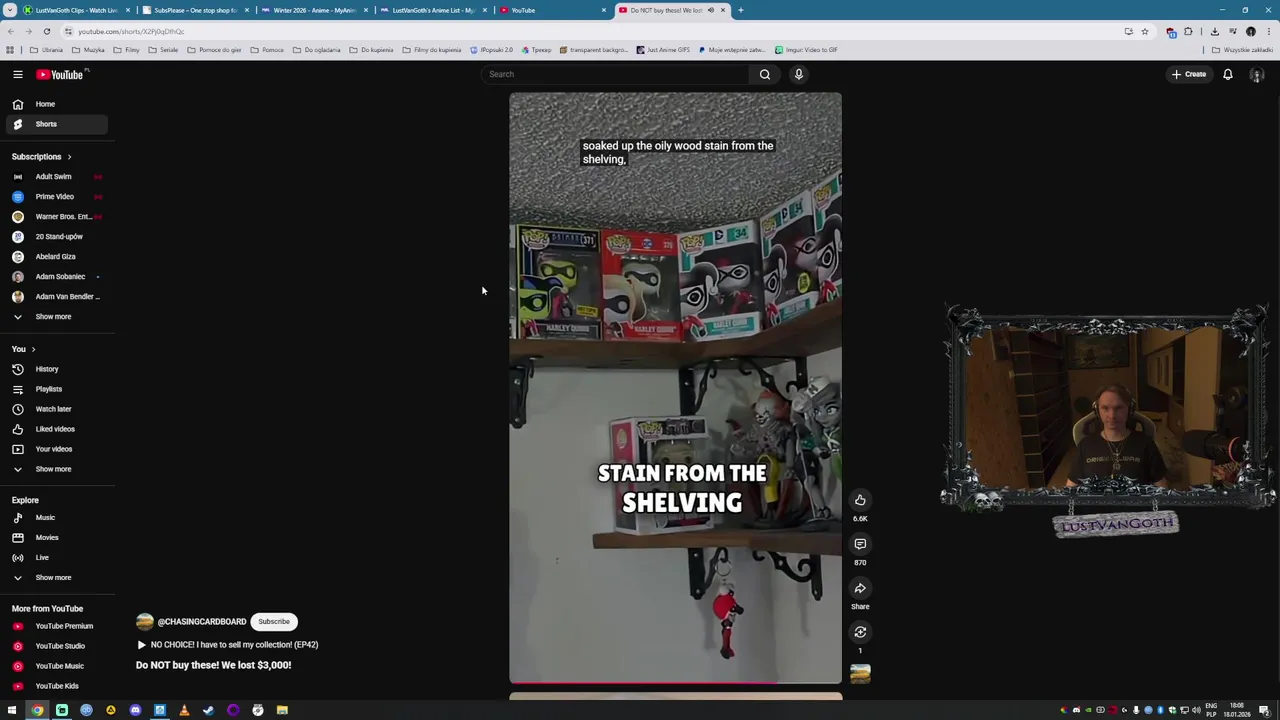This screenshot has height=720, width=1280.
Task: Click the Remix icon on the Short
Action: coord(860,632)
